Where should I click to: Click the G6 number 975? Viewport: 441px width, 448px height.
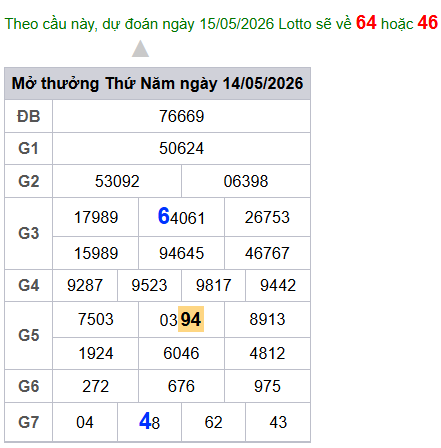[267, 386]
